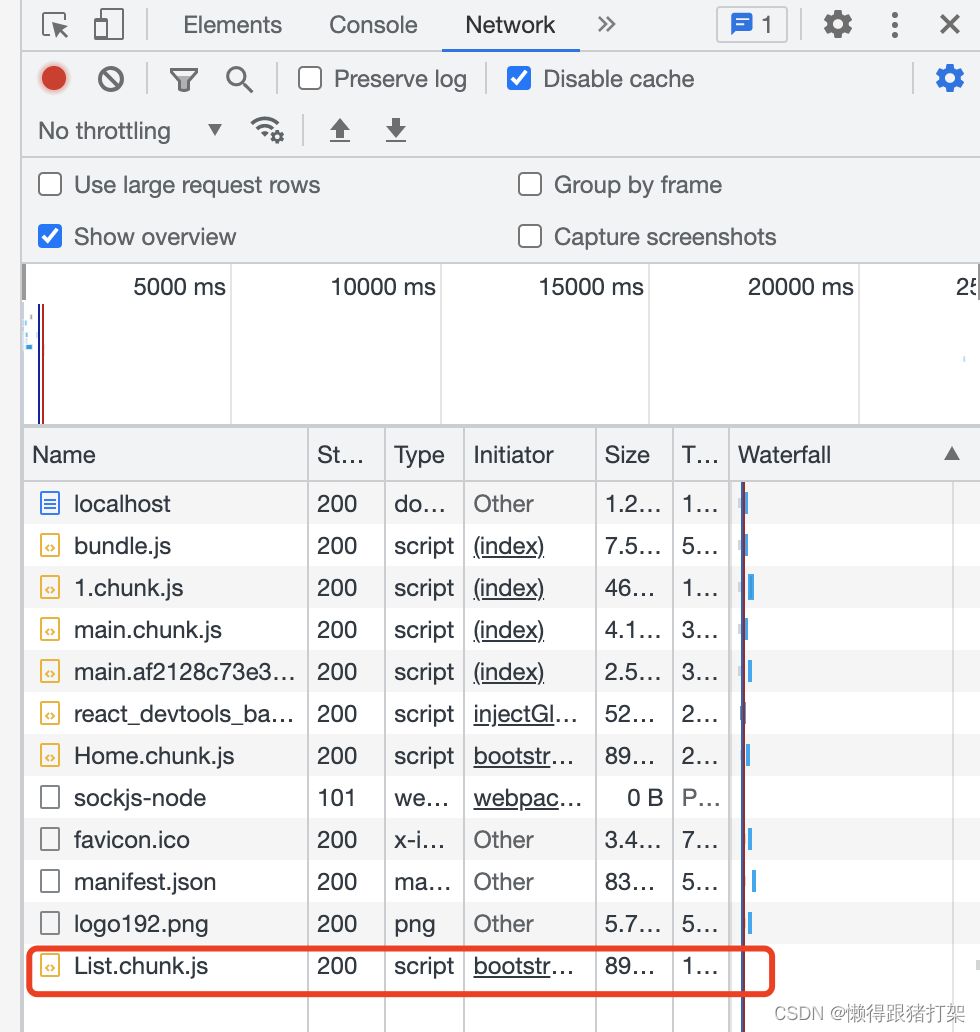The width and height of the screenshot is (980, 1032).
Task: Open the No throttling dropdown
Action: (x=129, y=131)
